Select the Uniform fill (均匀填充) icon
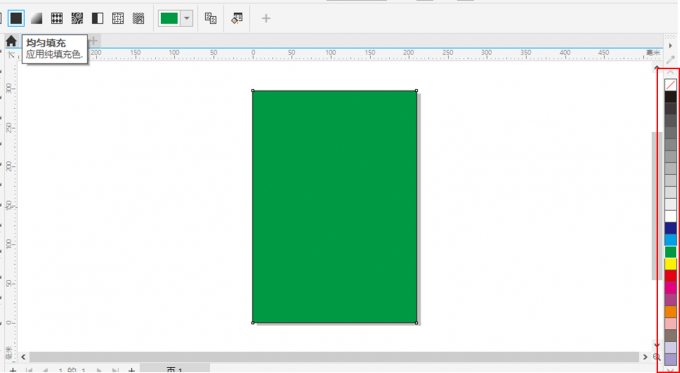 click(16, 18)
